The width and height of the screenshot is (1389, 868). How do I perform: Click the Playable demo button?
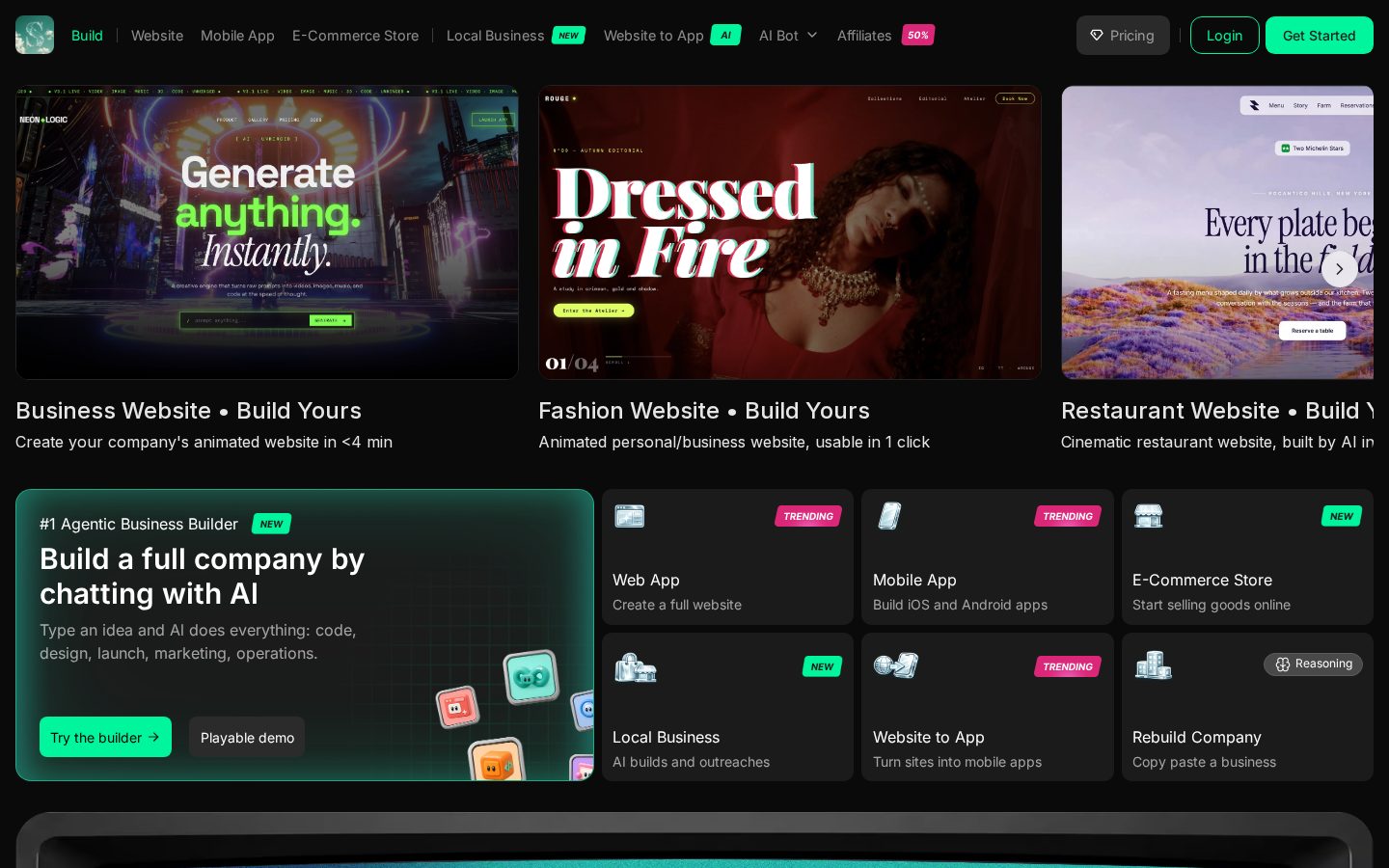247,737
